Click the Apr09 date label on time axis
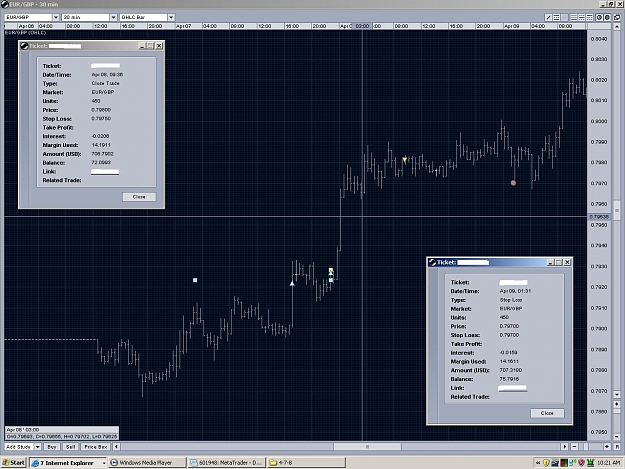 [511, 26]
